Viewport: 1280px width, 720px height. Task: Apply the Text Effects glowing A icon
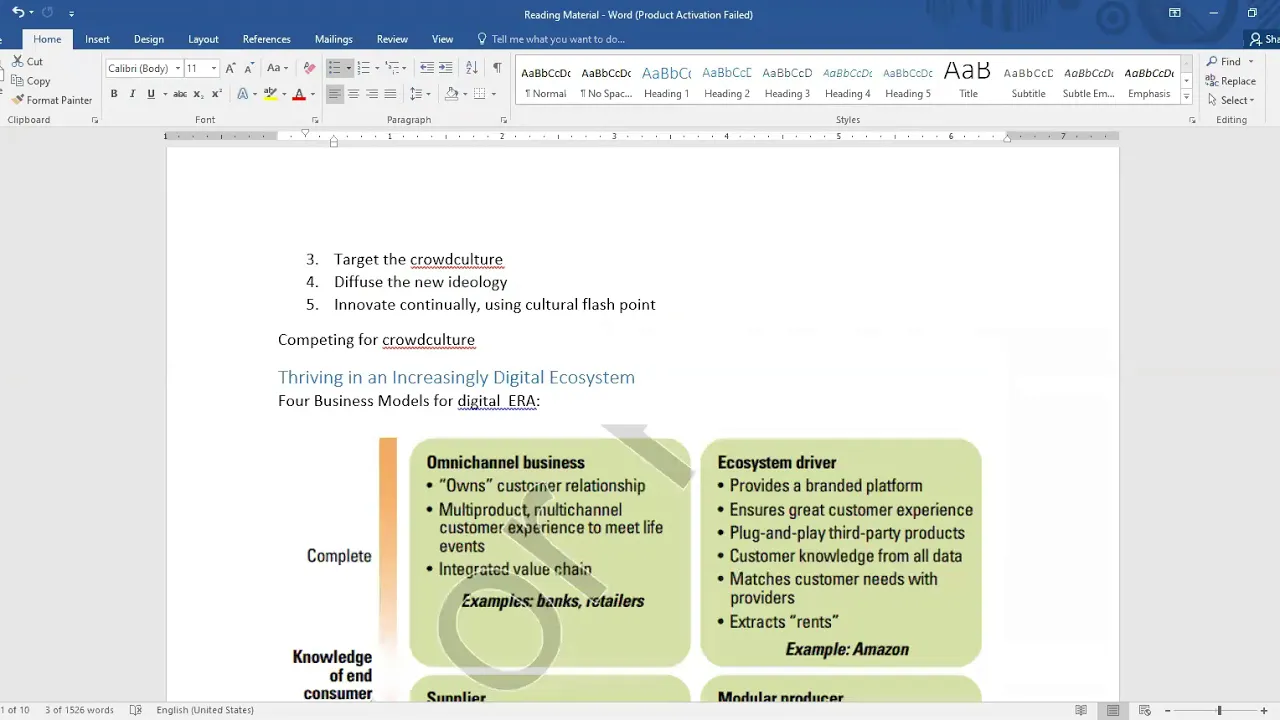pyautogui.click(x=243, y=94)
